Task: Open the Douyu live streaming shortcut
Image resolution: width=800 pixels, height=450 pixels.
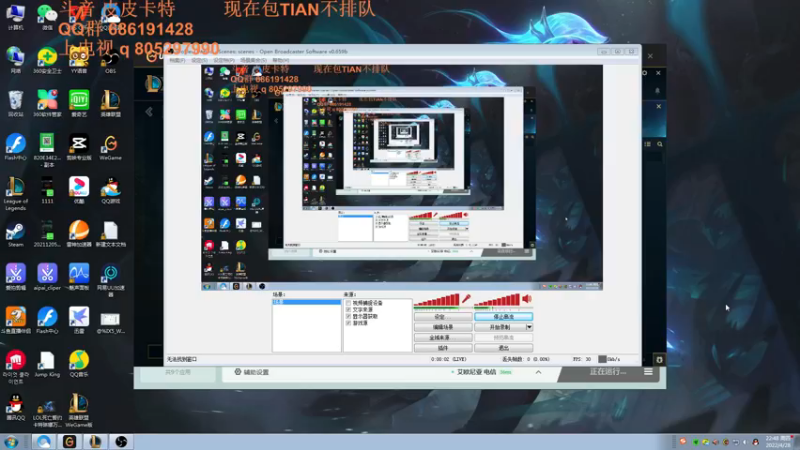Action: [15, 320]
